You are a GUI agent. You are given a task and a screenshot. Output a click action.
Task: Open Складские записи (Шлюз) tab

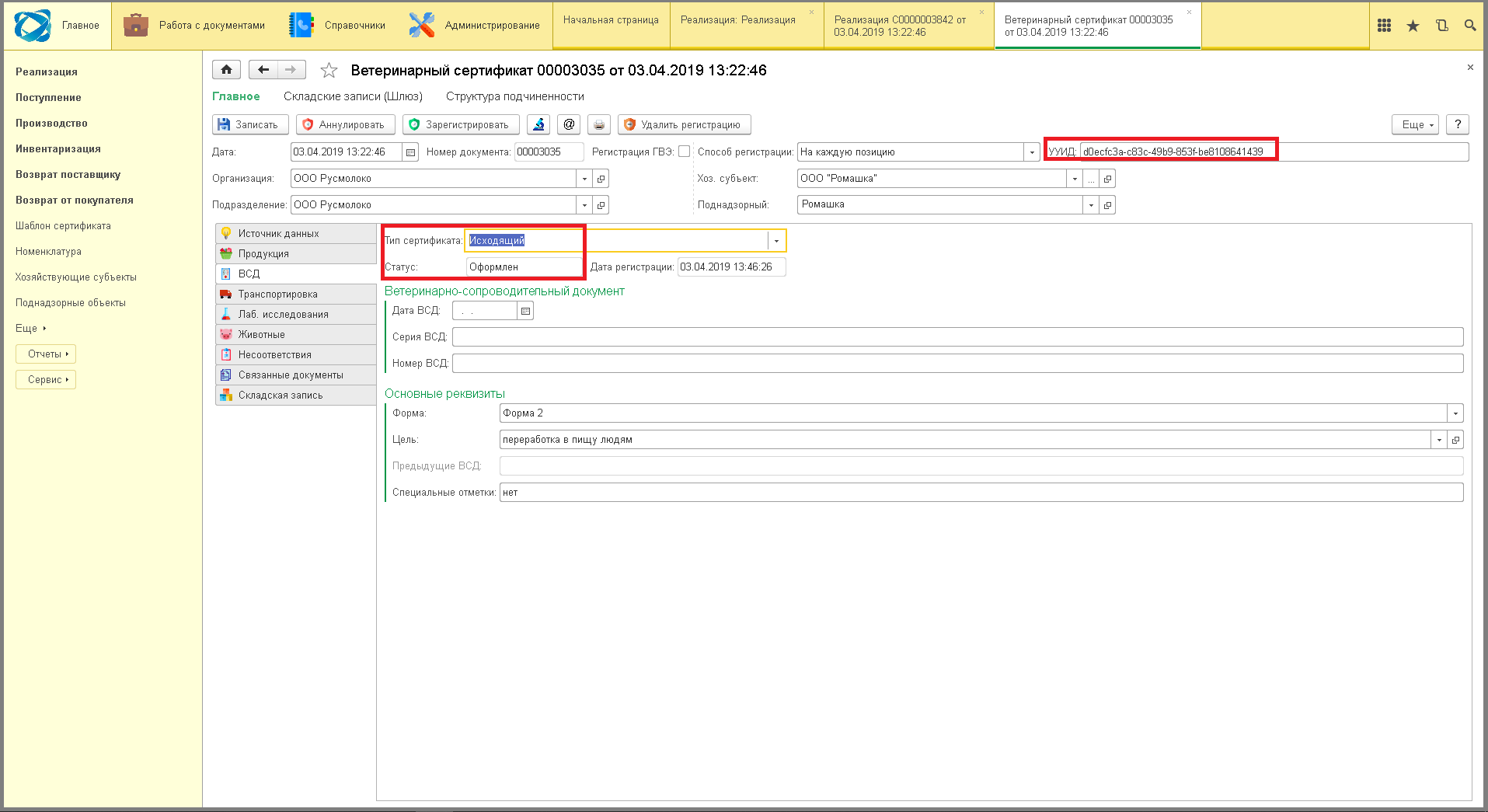pos(353,96)
